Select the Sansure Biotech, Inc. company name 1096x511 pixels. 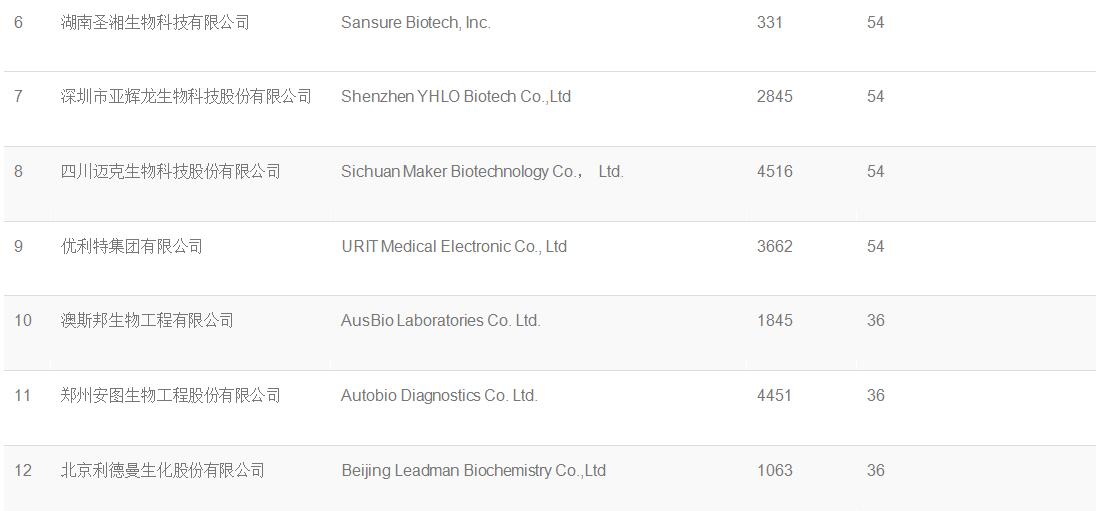[416, 22]
